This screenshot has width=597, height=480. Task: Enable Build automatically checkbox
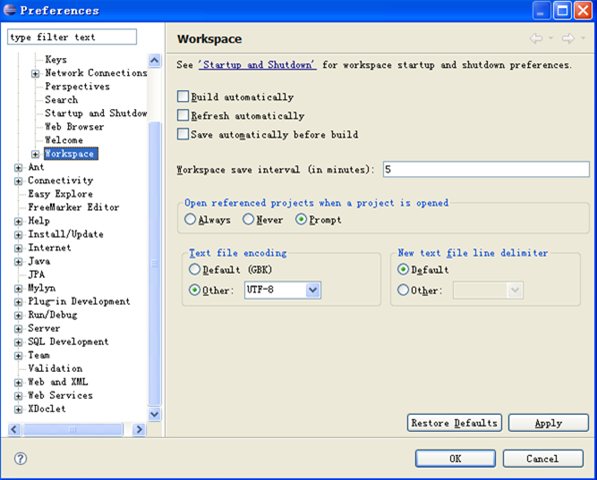pos(183,96)
